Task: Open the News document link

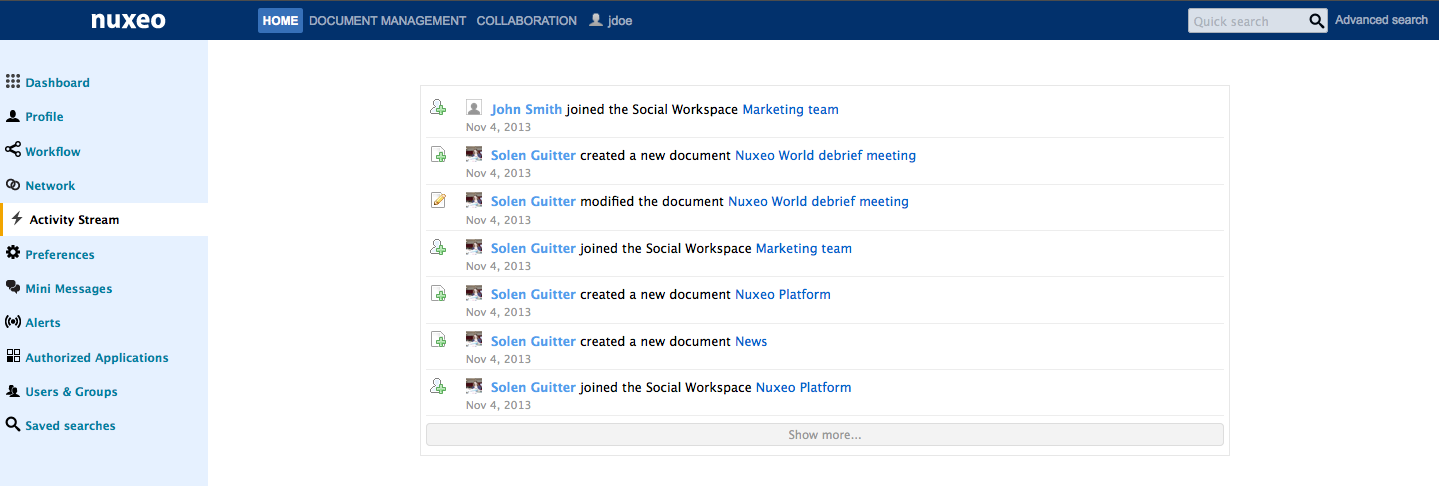Action: tap(751, 341)
